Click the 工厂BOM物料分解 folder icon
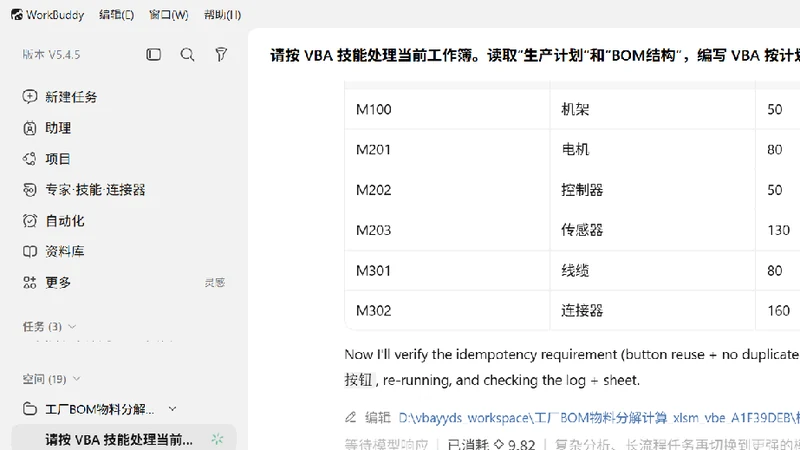This screenshot has width=800, height=450. click(30, 409)
